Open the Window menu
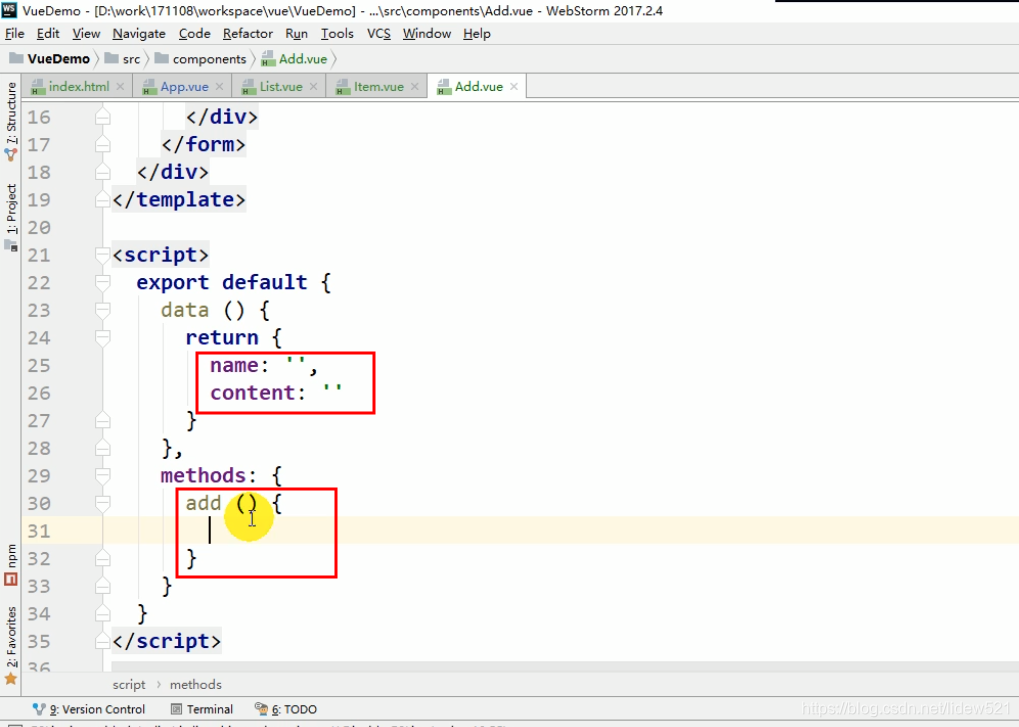The height and width of the screenshot is (727, 1019). (427, 34)
